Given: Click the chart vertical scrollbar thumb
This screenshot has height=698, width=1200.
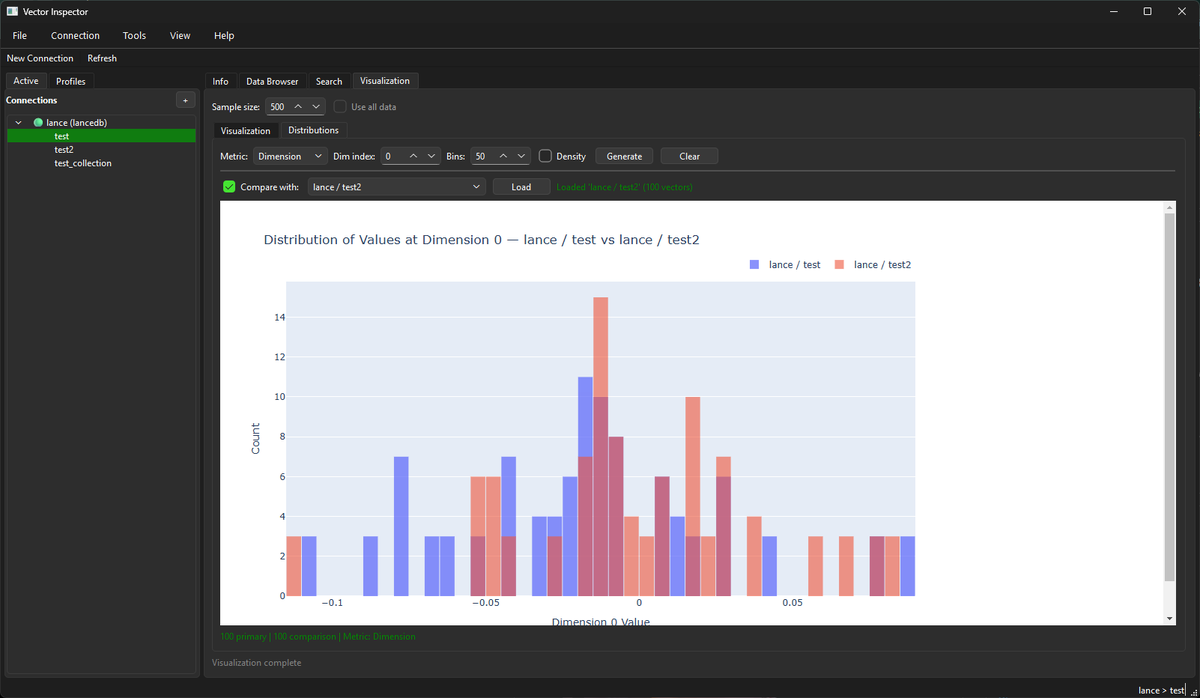Looking at the screenshot, I should [x=1169, y=396].
